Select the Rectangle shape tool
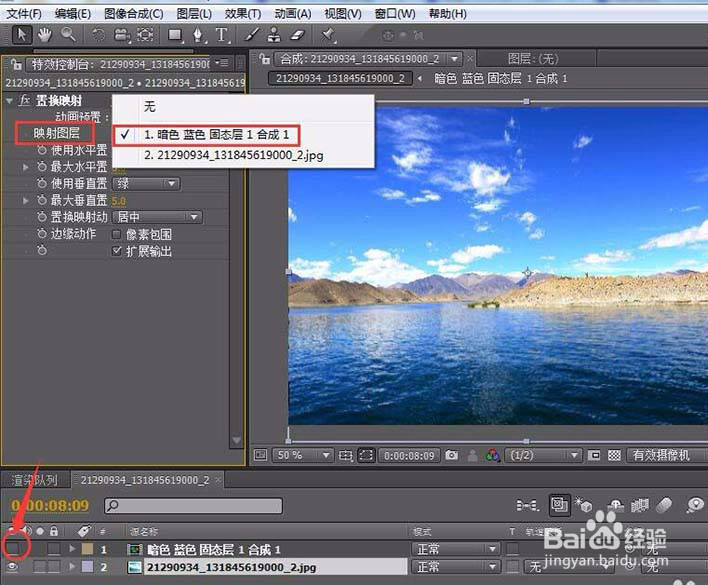Viewport: 708px width, 585px height. [x=175, y=35]
